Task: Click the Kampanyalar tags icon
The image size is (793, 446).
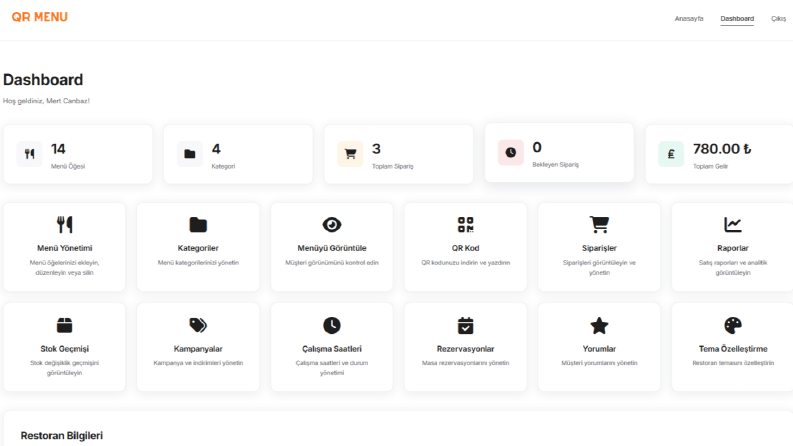Action: [x=198, y=325]
